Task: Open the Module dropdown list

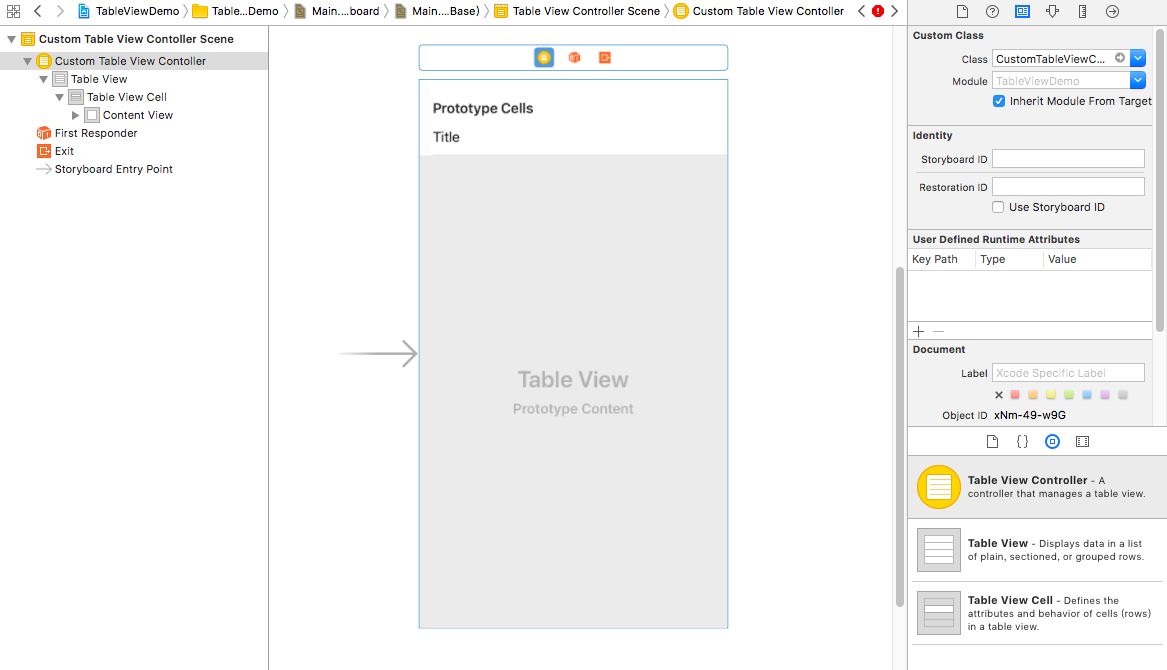Action: click(1138, 81)
